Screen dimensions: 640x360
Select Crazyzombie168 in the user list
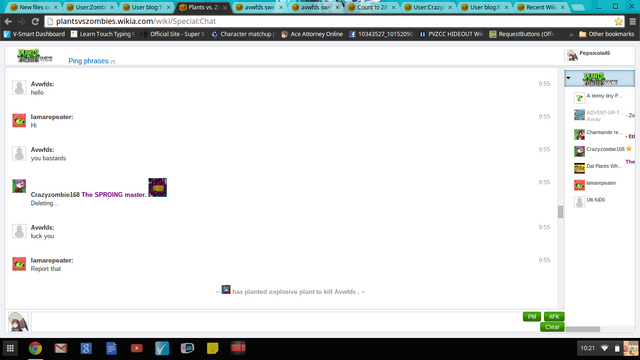(x=599, y=151)
